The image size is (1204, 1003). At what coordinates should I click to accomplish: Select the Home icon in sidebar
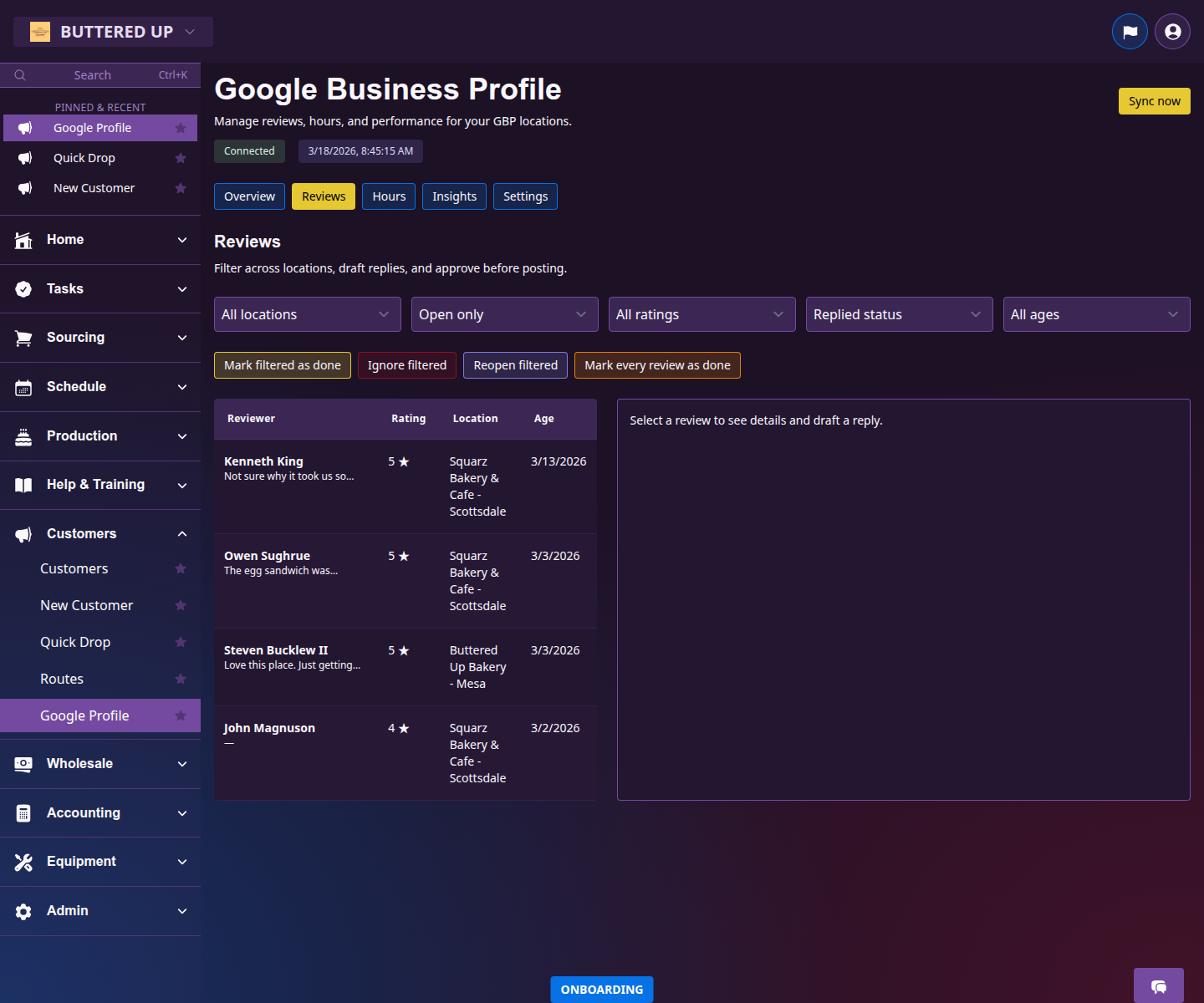coord(23,240)
